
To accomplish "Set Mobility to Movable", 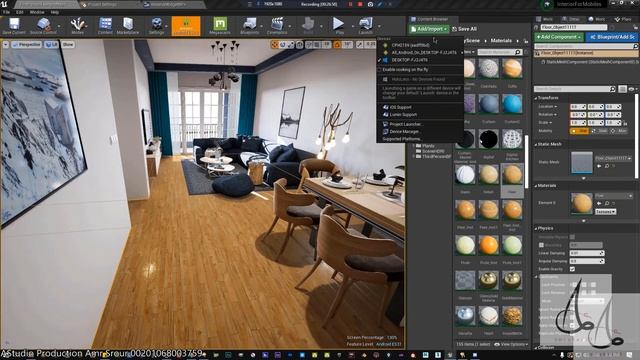I will coord(618,131).
